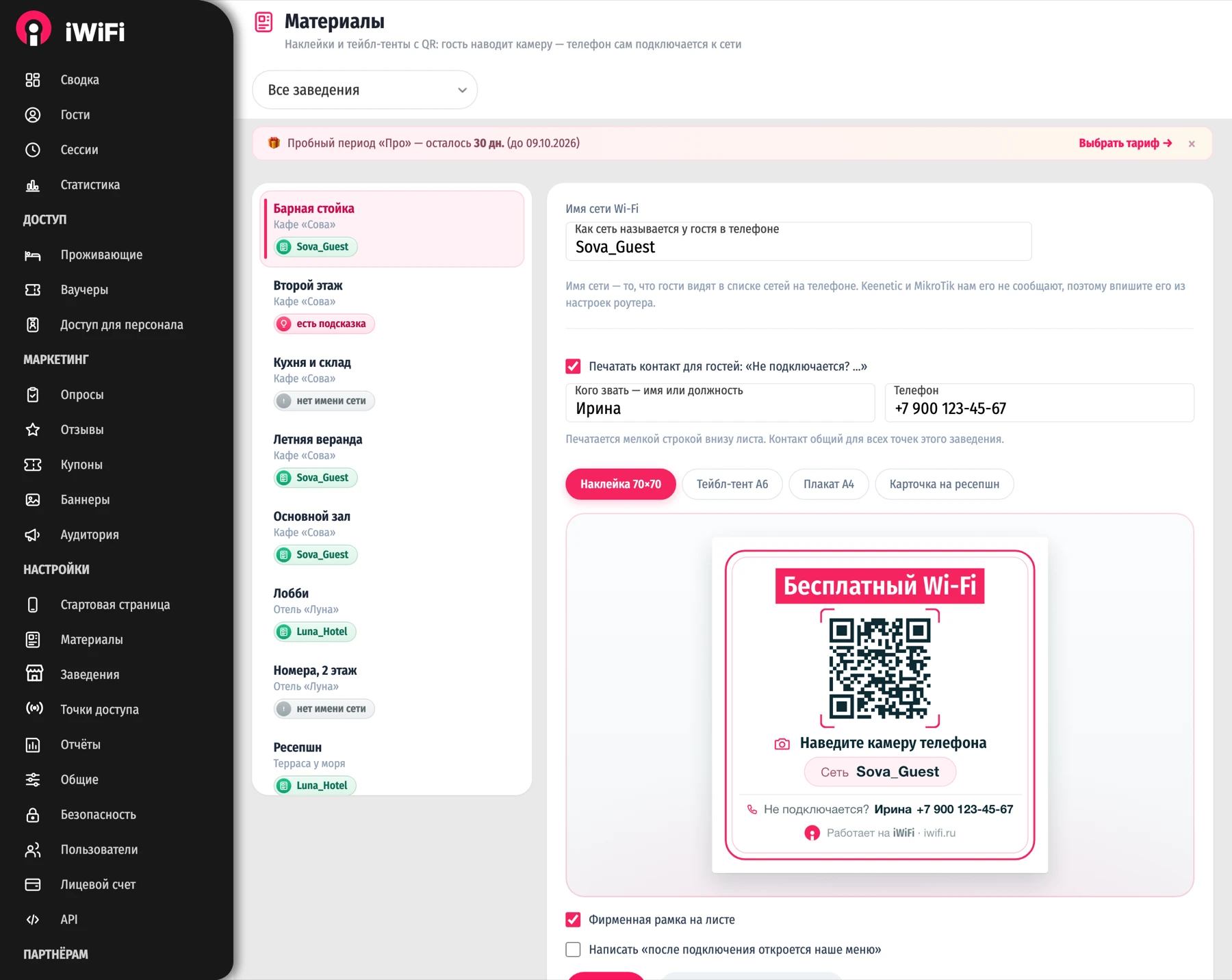Image resolution: width=1232 pixels, height=980 pixels.
Task: Open the Купоны coupon icon
Action: tap(33, 465)
